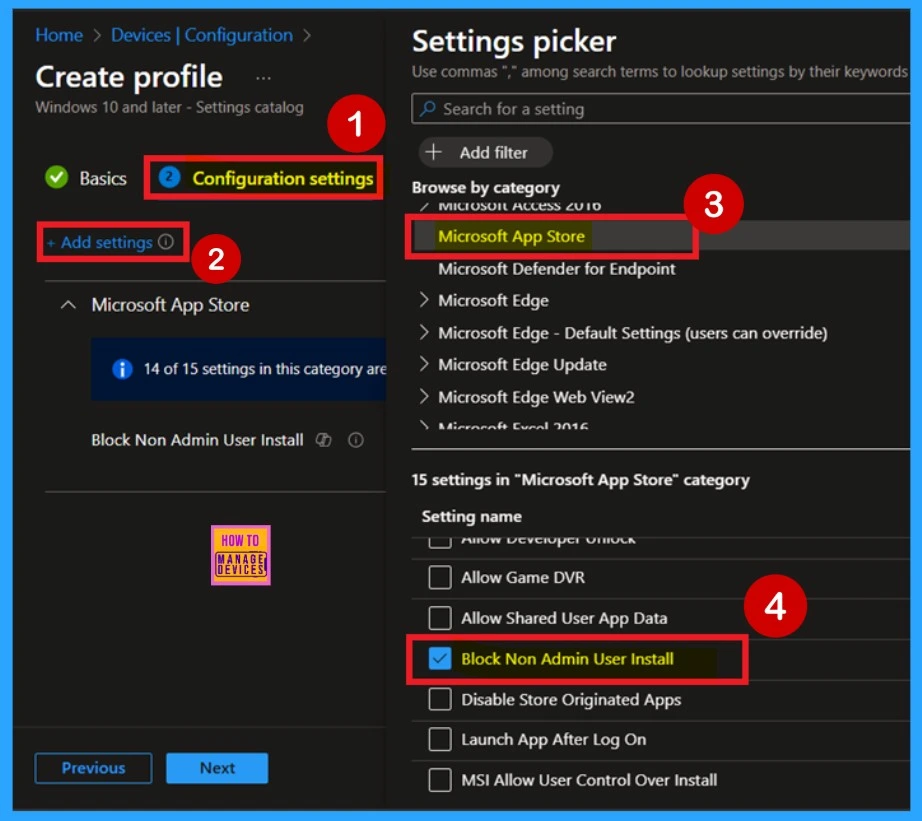Check the Allow Shared User App Data checkbox

pos(440,618)
